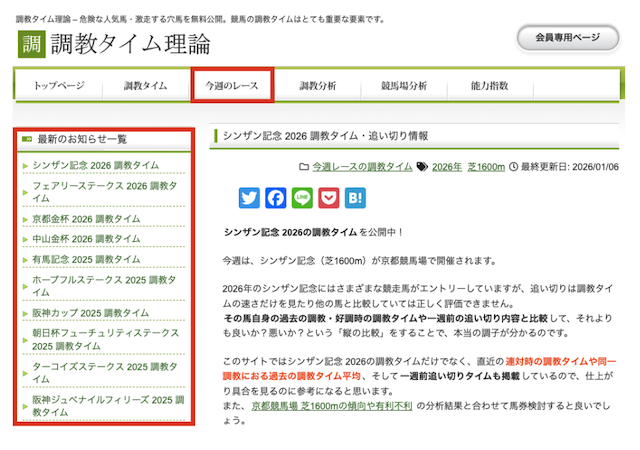Viewport: 640px width, 450px height.
Task: Open 朝日杯フューチュリティステークス 2025 link
Action: coord(105,339)
